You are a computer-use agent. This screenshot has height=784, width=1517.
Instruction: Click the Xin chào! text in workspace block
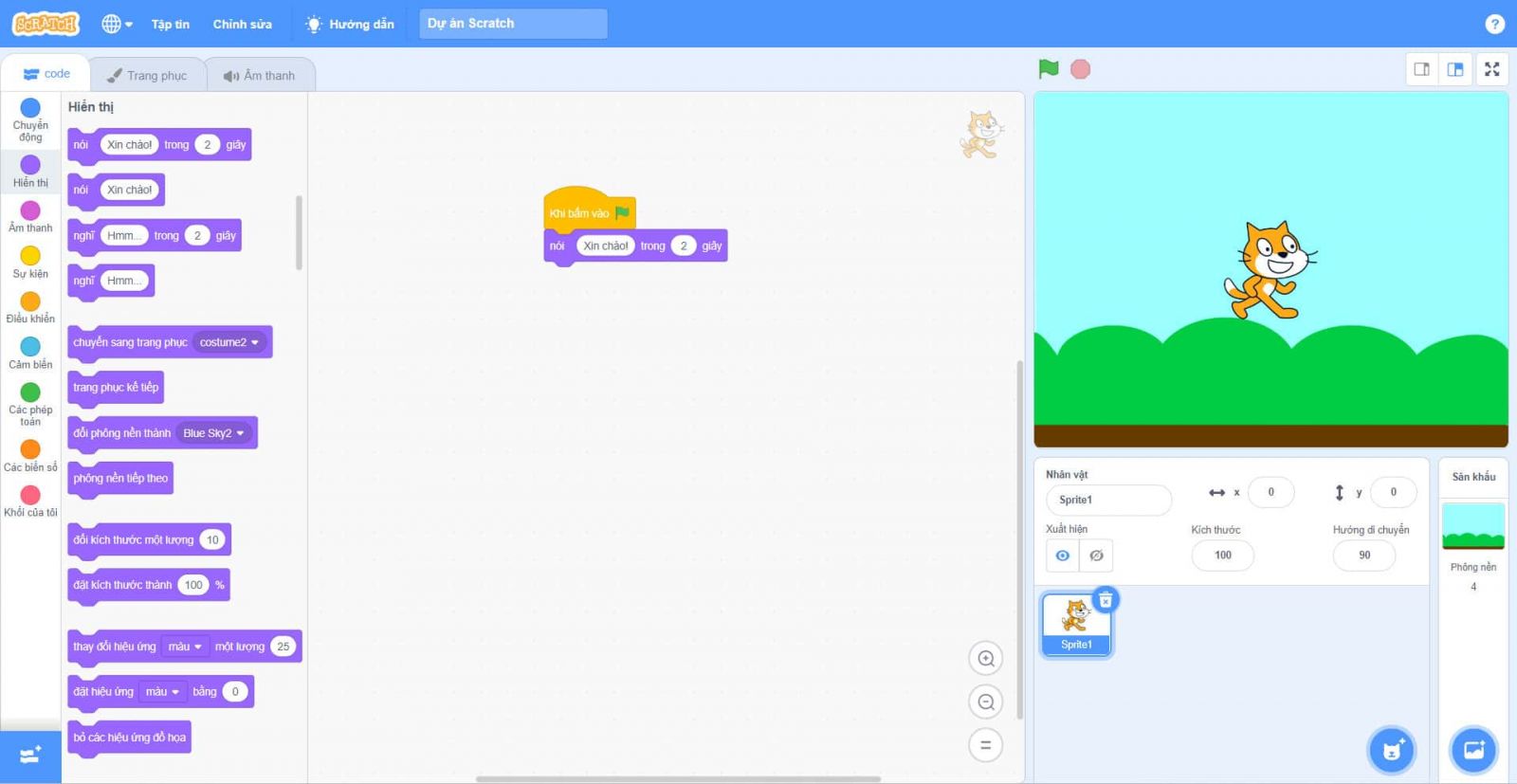(606, 246)
